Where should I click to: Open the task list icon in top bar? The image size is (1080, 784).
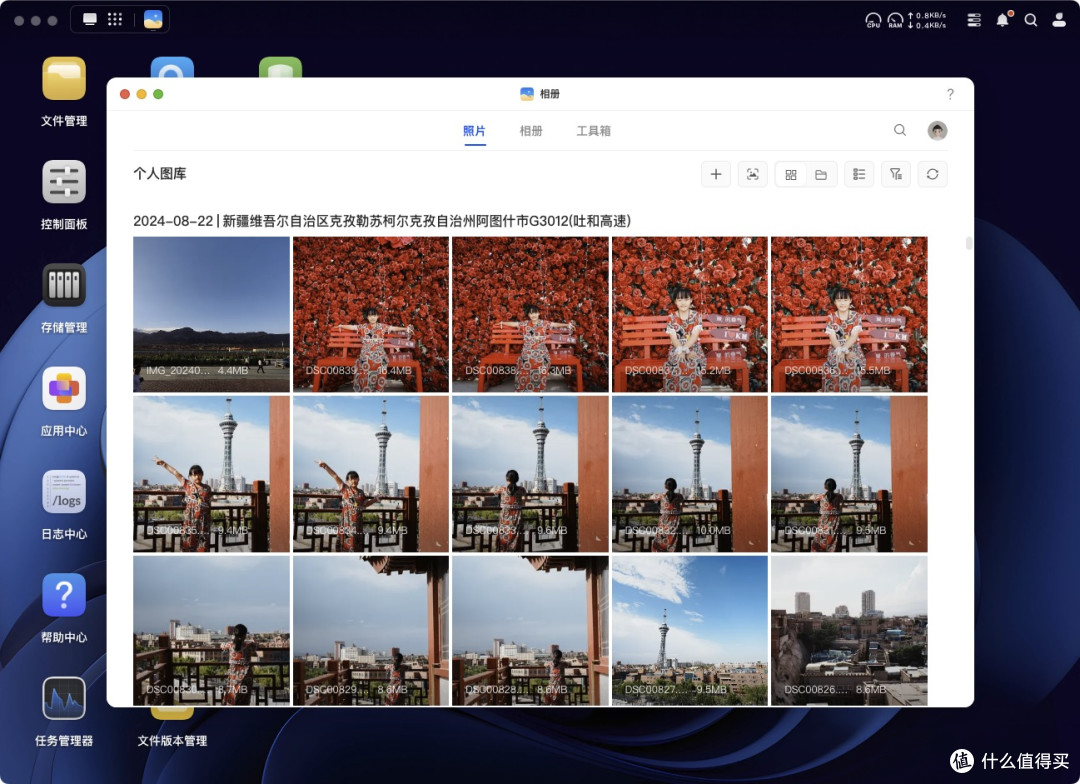coord(974,20)
